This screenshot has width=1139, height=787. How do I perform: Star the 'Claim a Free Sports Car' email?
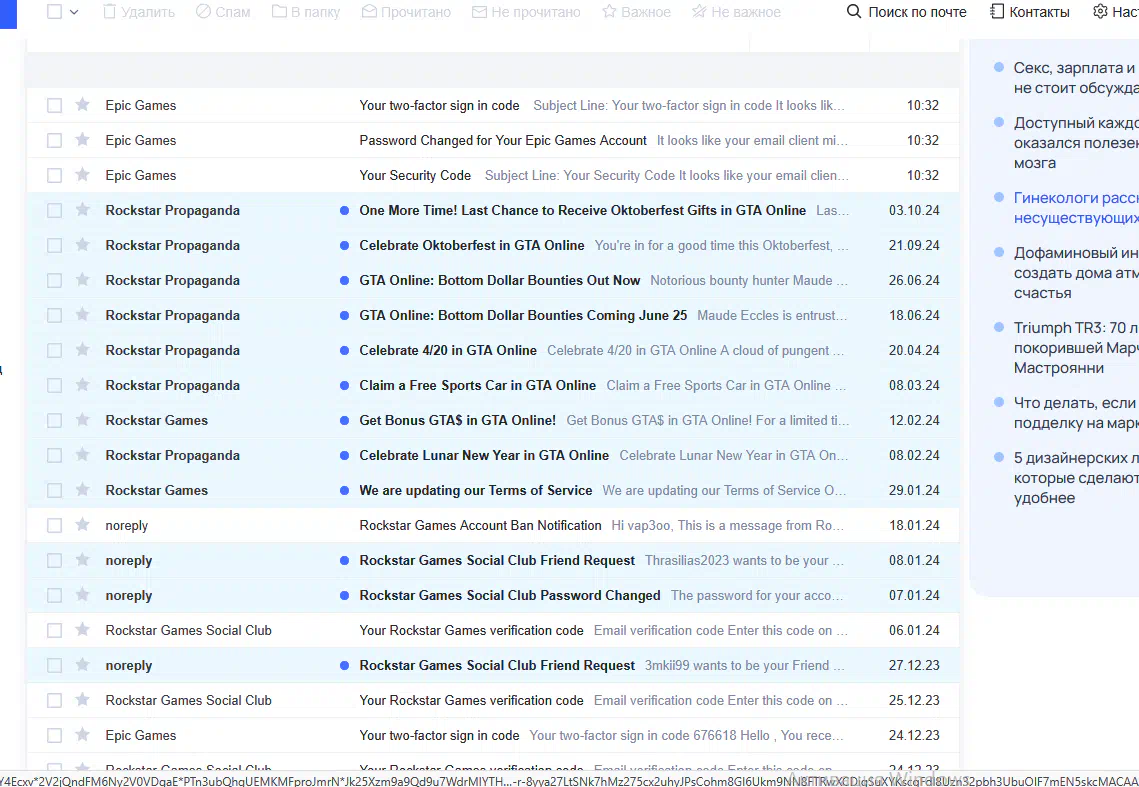pos(83,384)
